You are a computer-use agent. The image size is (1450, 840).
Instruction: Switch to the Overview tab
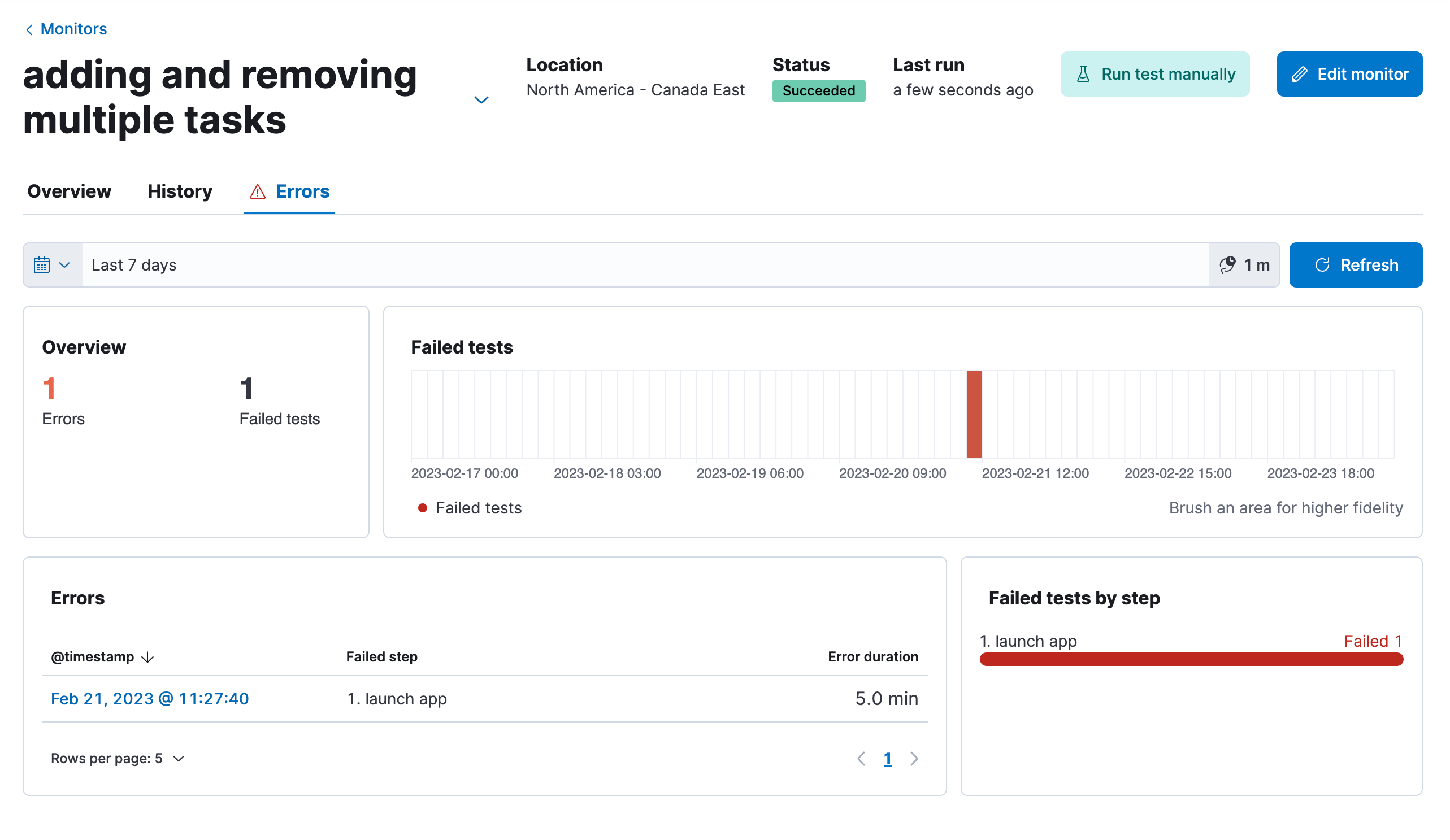[69, 191]
